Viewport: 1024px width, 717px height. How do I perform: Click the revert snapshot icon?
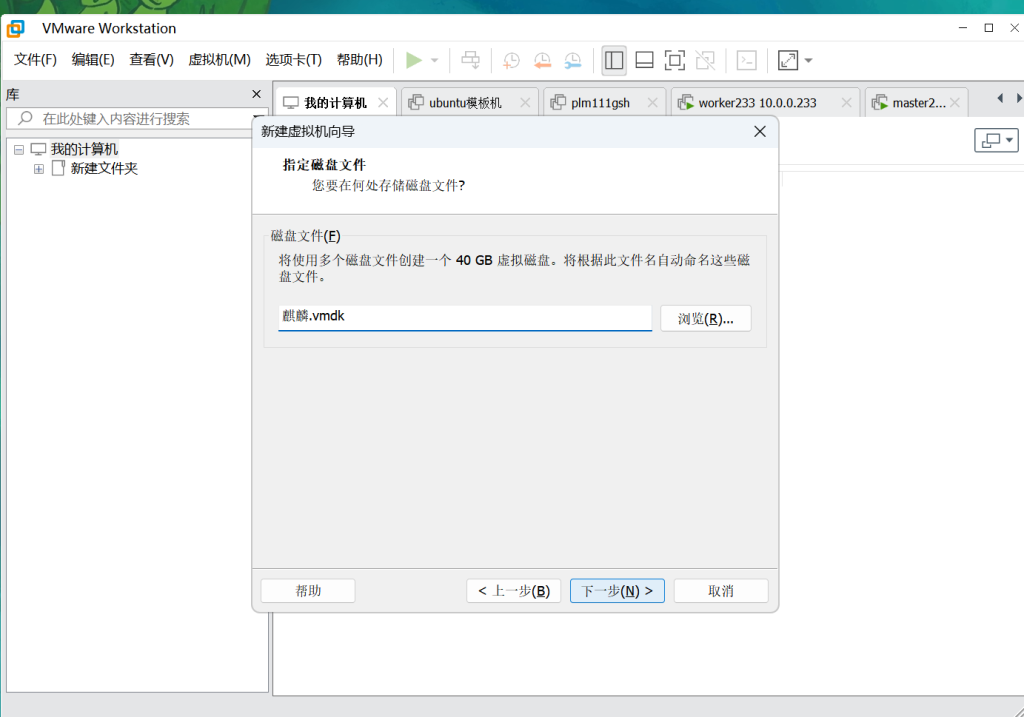pyautogui.click(x=542, y=60)
